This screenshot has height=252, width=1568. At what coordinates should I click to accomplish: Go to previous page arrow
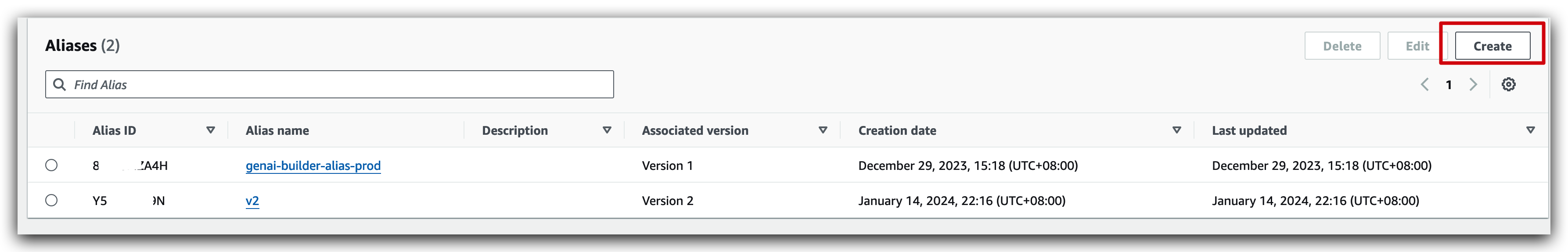point(1425,85)
